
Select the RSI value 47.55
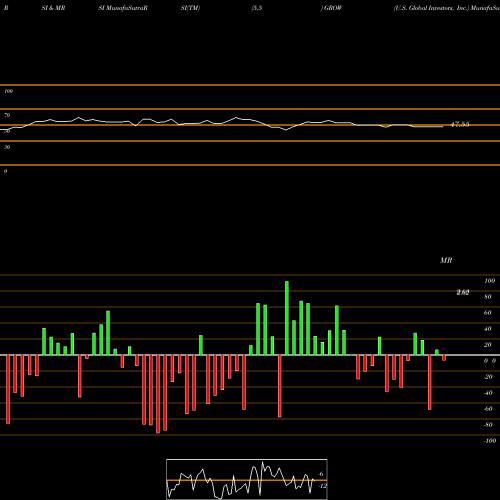pyautogui.click(x=460, y=124)
